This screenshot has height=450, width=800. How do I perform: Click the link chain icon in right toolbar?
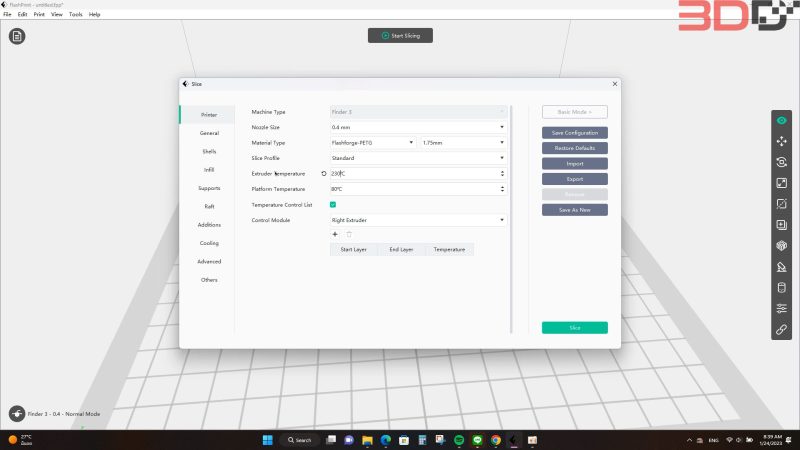click(781, 330)
